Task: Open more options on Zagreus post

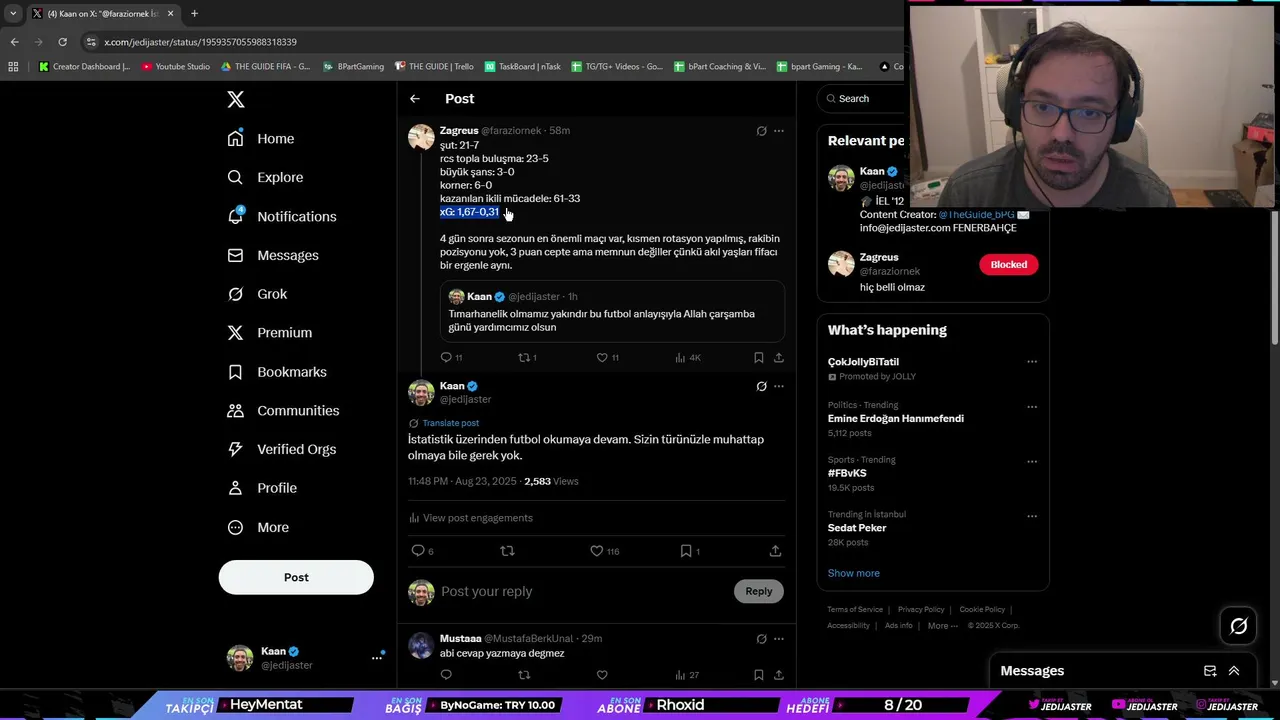Action: click(x=779, y=131)
